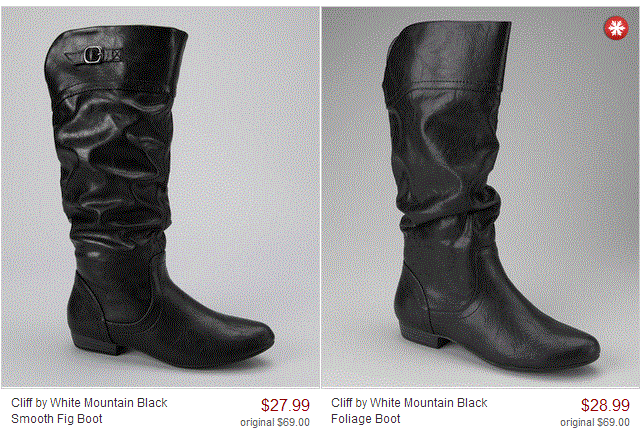This screenshot has height=443, width=642.
Task: Click the red snowflake badge icon
Action: pyautogui.click(x=616, y=28)
